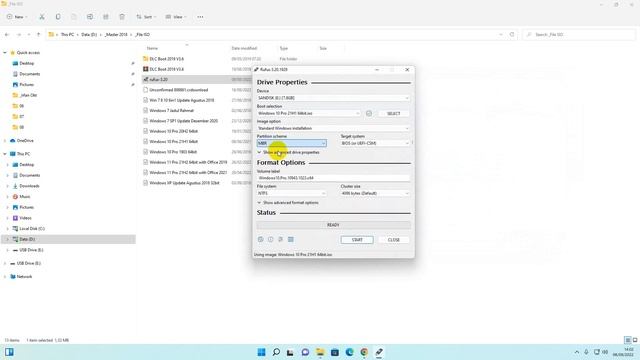The height and width of the screenshot is (360, 640).
Task: Click the Search File ISO box
Action: 579,35
